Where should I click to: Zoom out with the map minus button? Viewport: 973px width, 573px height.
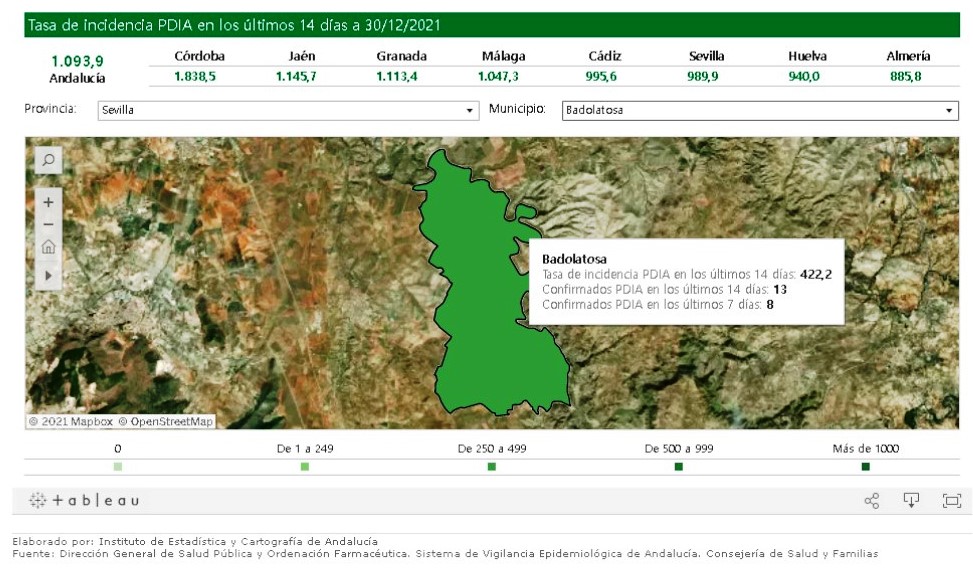click(48, 224)
